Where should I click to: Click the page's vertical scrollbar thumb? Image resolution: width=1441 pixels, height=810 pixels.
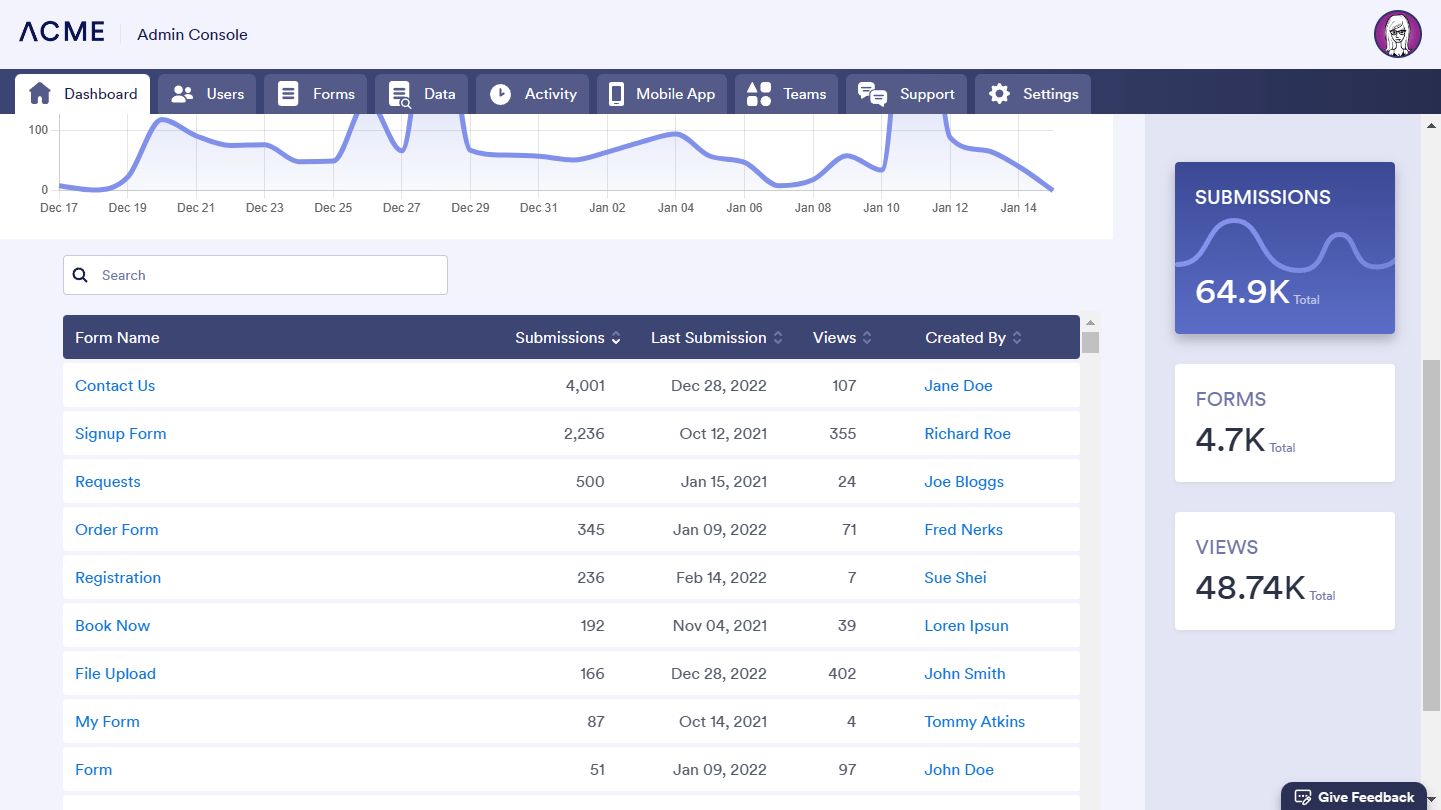tap(1431, 535)
